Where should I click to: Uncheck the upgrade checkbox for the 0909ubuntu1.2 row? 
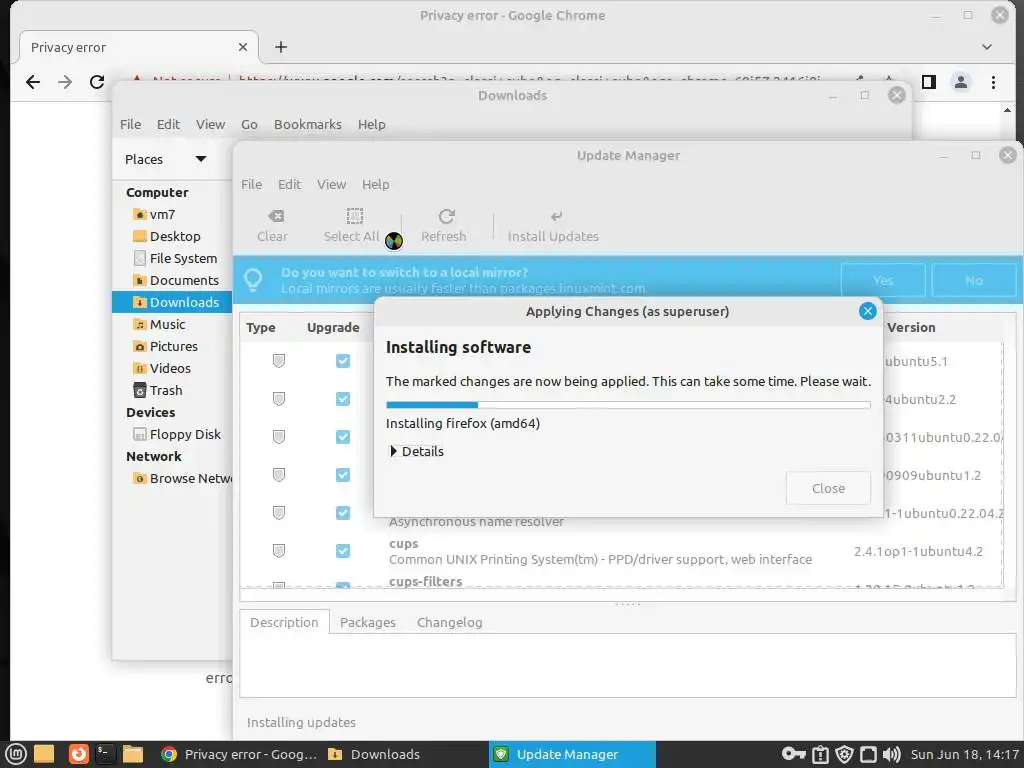[x=343, y=475]
